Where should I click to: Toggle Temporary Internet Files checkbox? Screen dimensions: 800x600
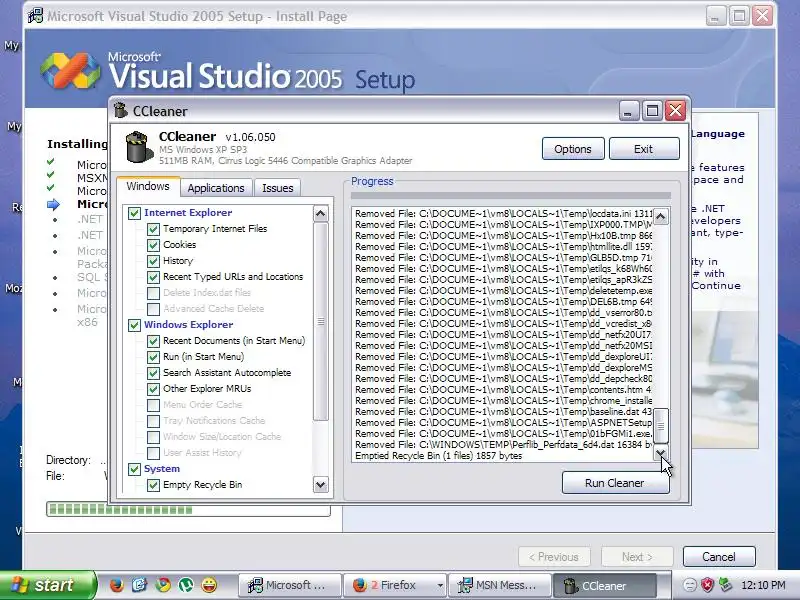[153, 229]
